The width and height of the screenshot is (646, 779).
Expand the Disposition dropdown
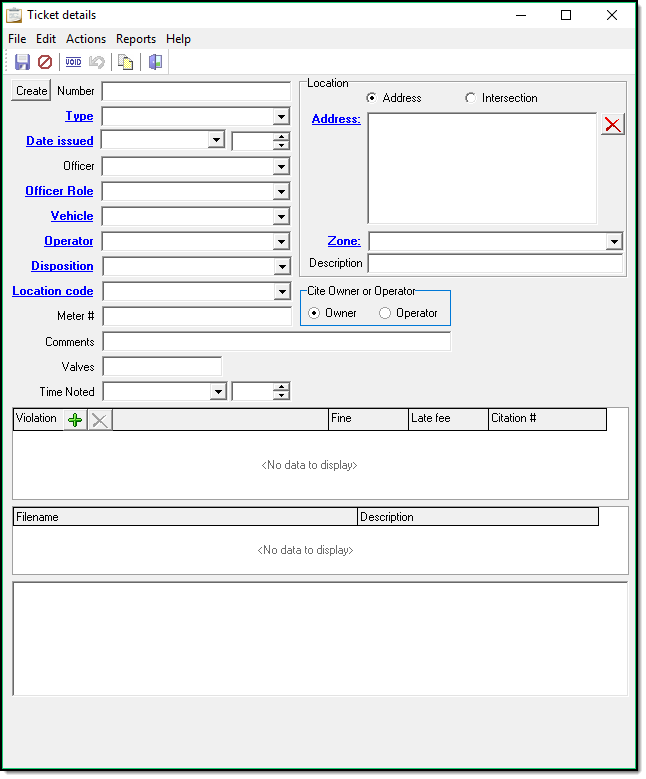coord(281,267)
